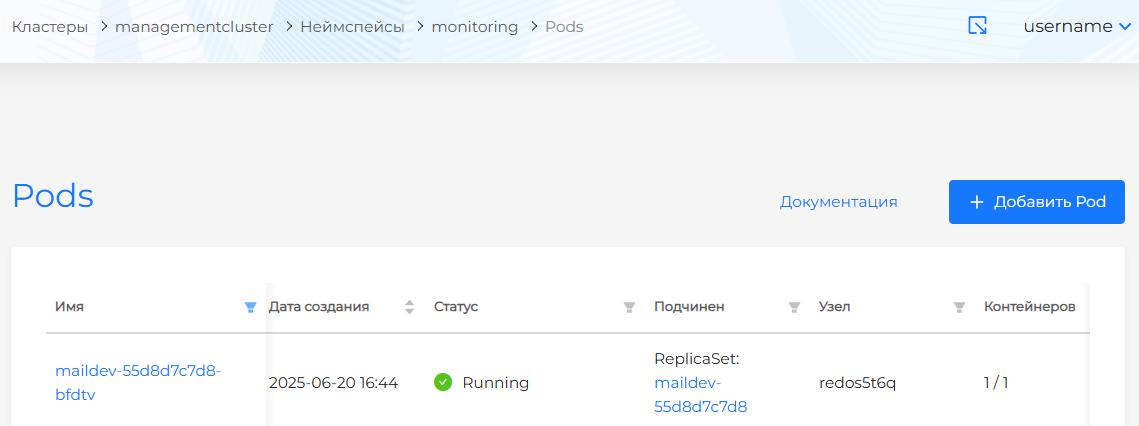Click the 2025-06-20 16:44 creation date cell

(x=333, y=382)
